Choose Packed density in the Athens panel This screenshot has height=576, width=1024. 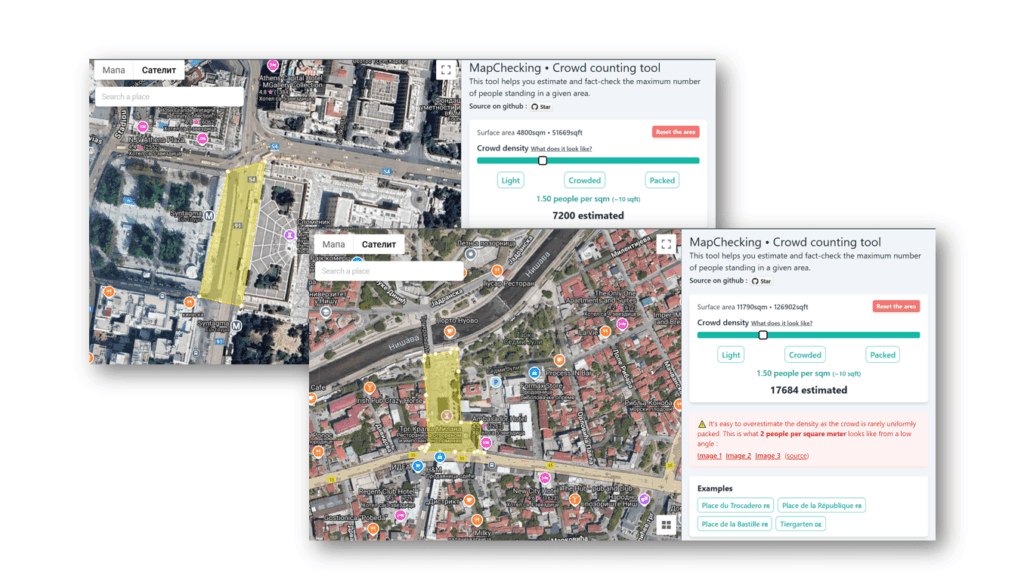[x=662, y=180]
